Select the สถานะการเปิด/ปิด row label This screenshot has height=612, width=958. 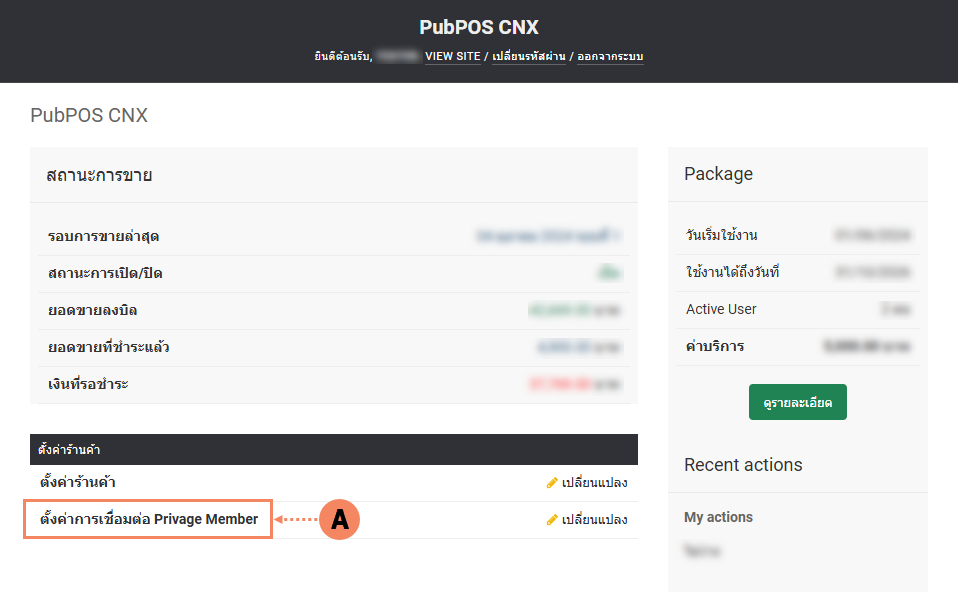105,273
